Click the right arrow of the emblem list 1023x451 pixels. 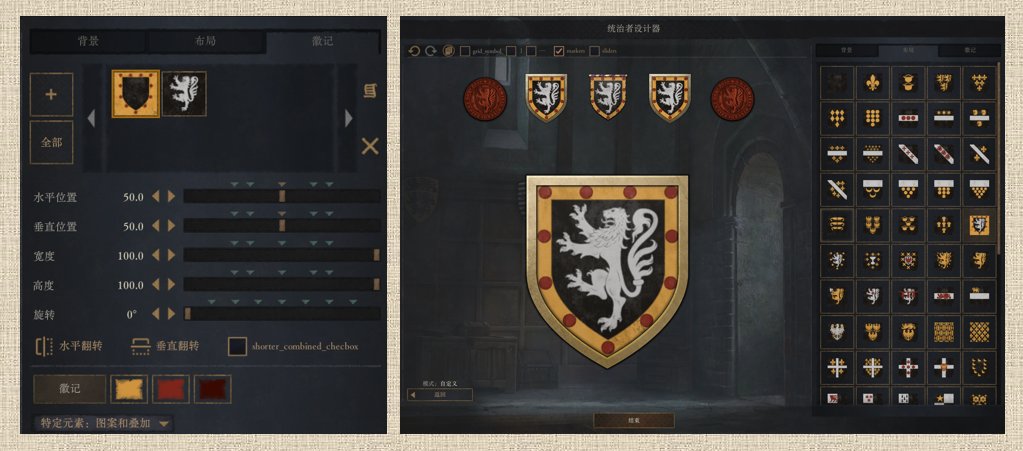348,118
